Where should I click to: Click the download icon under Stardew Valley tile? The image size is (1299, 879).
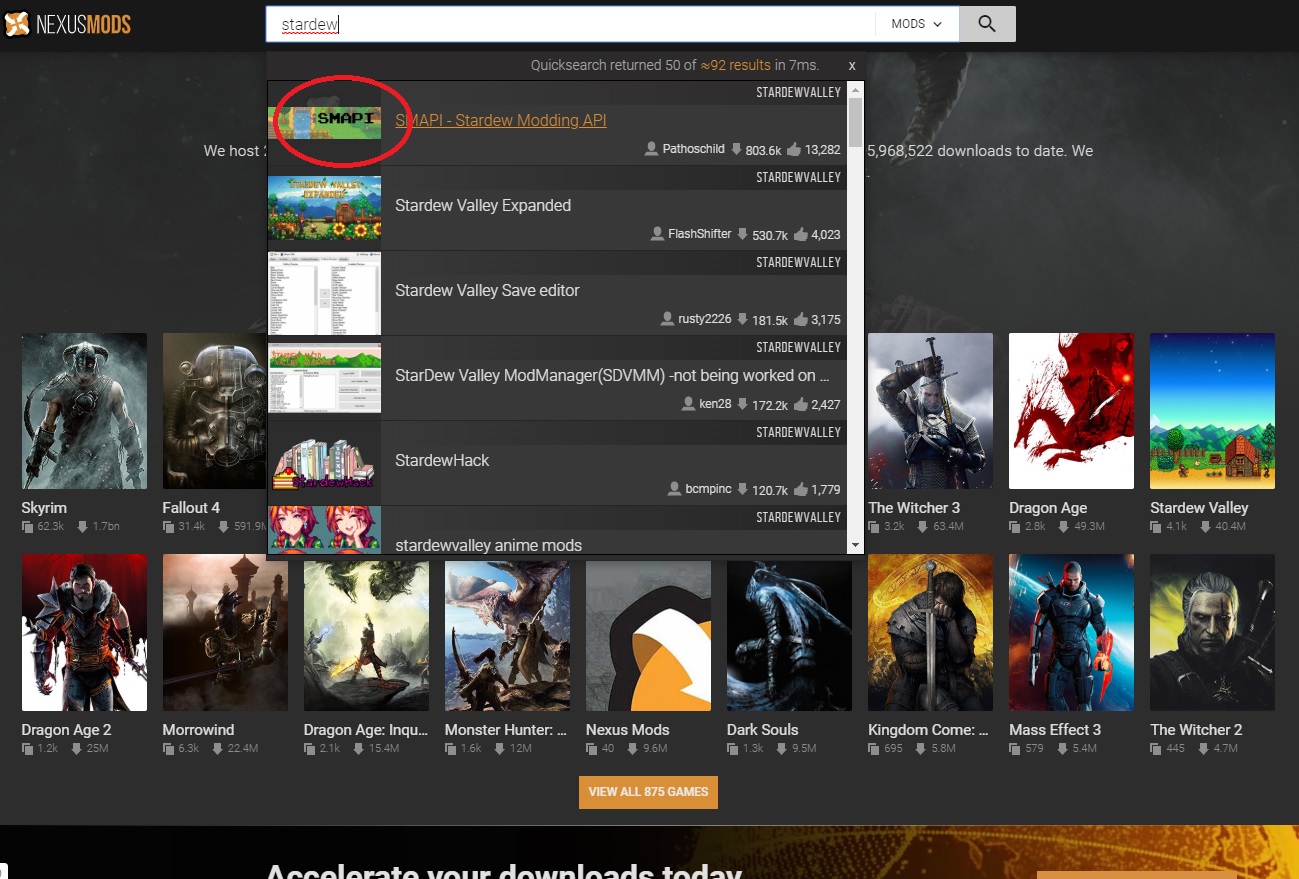(1206, 526)
